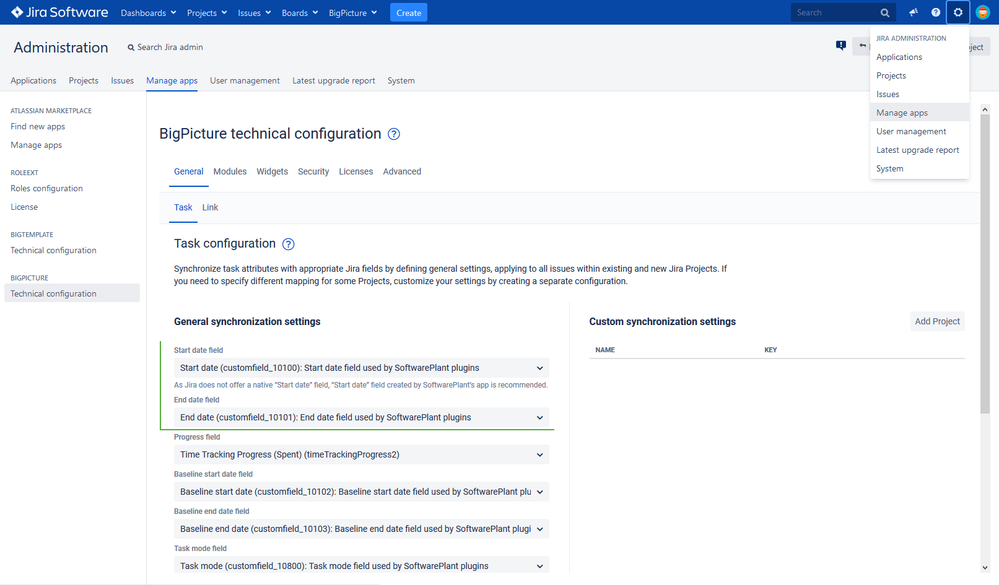Click the administration gear icon
Viewport: 999px width, 585px height.
[x=958, y=12]
